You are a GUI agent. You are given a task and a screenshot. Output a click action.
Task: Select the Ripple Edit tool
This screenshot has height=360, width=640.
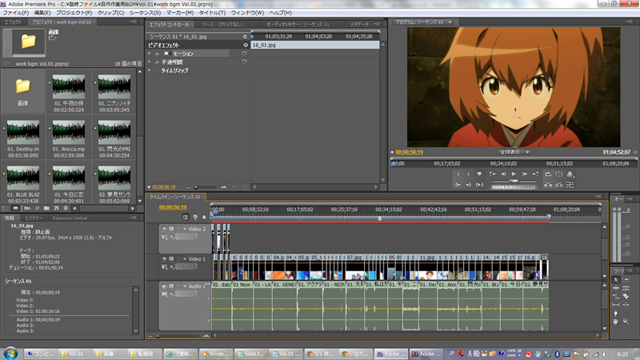(616, 288)
